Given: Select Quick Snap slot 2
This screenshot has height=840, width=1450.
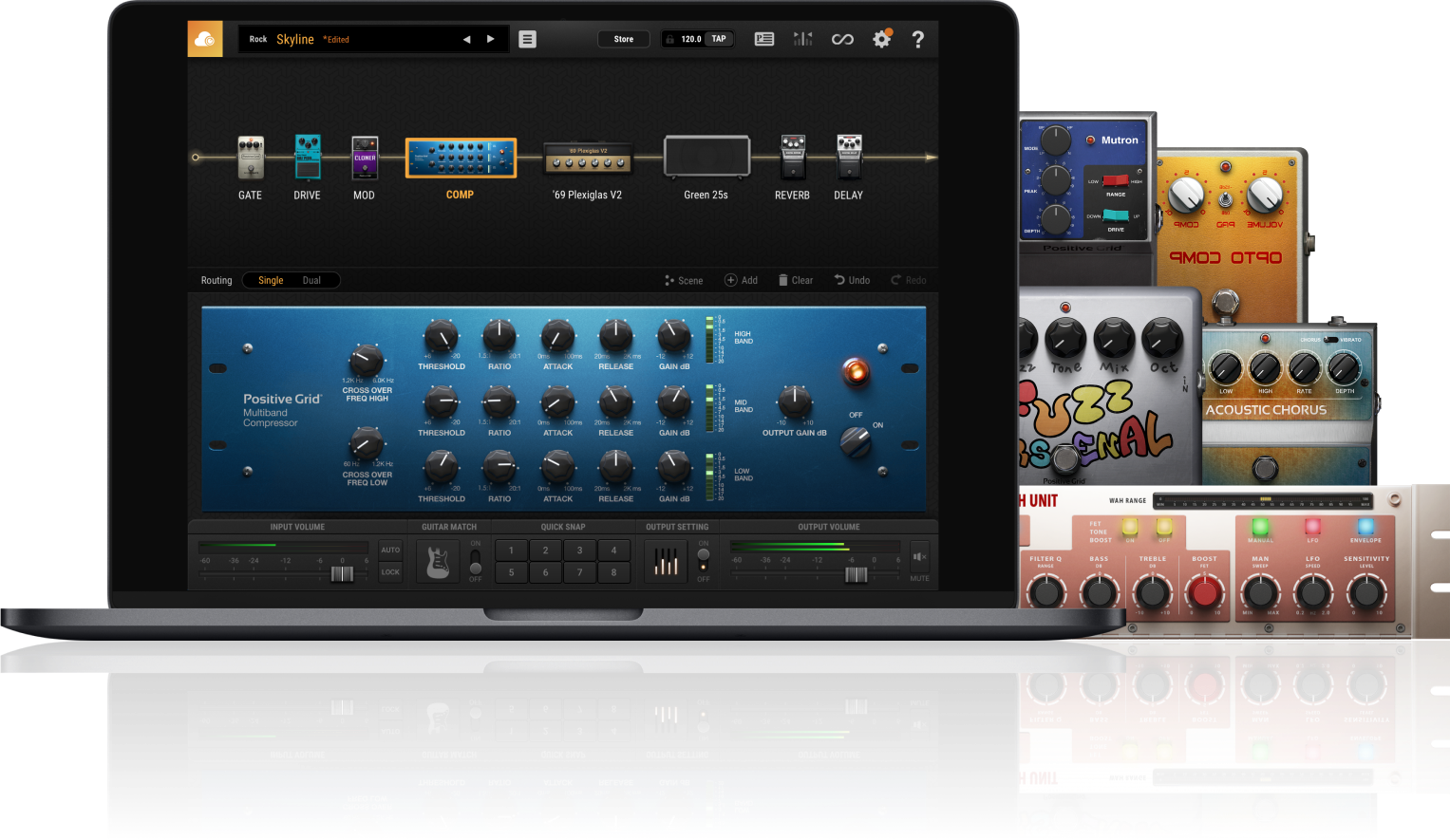Looking at the screenshot, I should (x=545, y=551).
